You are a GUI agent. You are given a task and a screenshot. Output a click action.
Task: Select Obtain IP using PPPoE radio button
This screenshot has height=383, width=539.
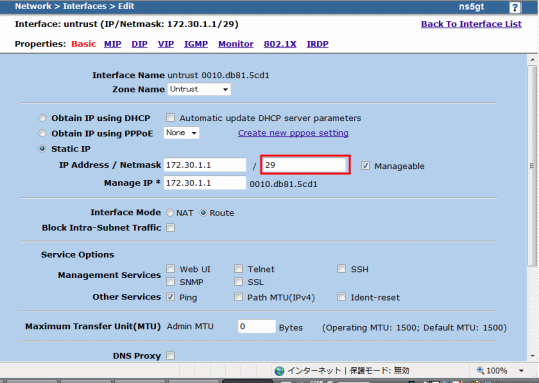pyautogui.click(x=42, y=133)
